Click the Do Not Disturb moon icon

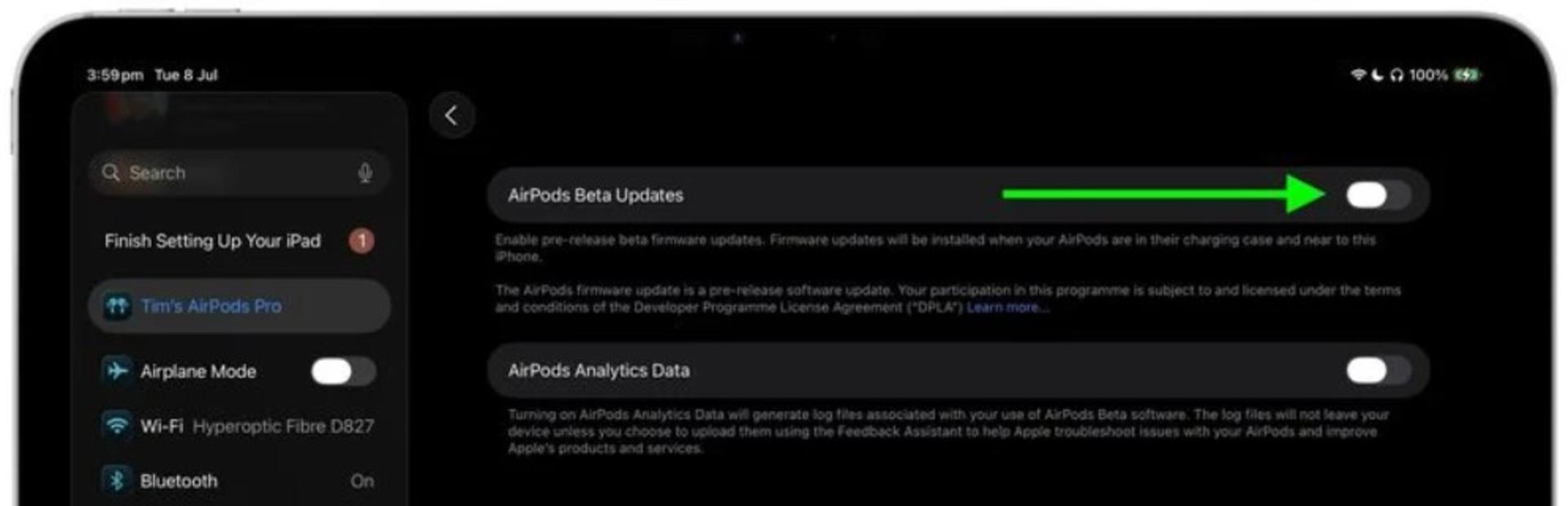(x=1378, y=74)
